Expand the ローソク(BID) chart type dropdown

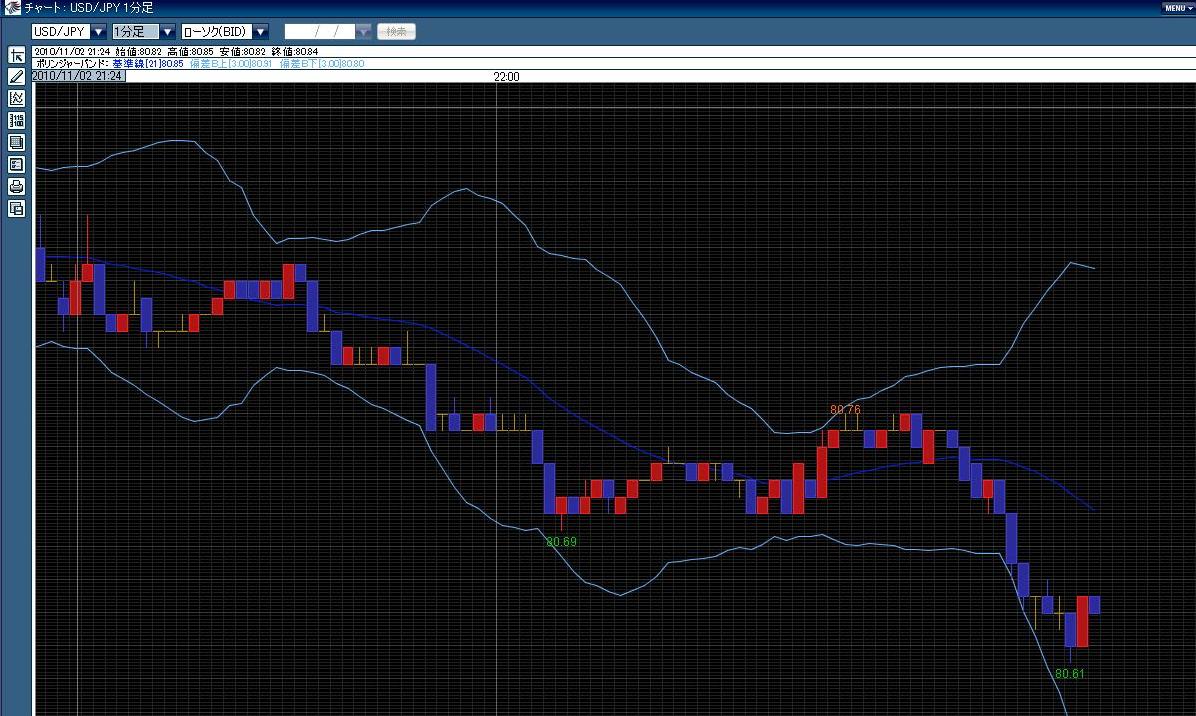tap(260, 32)
